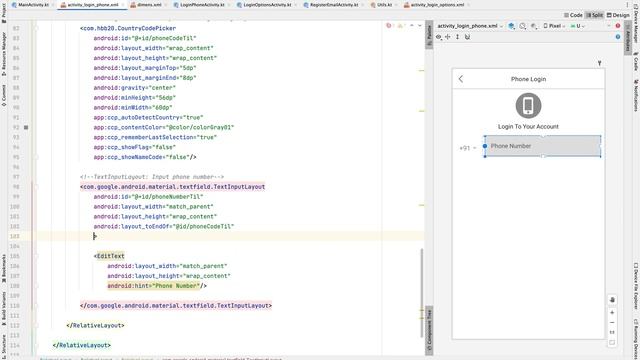This screenshot has width=640, height=360.
Task: Open the editor tabs three-dot menu
Action: pos(627,5)
